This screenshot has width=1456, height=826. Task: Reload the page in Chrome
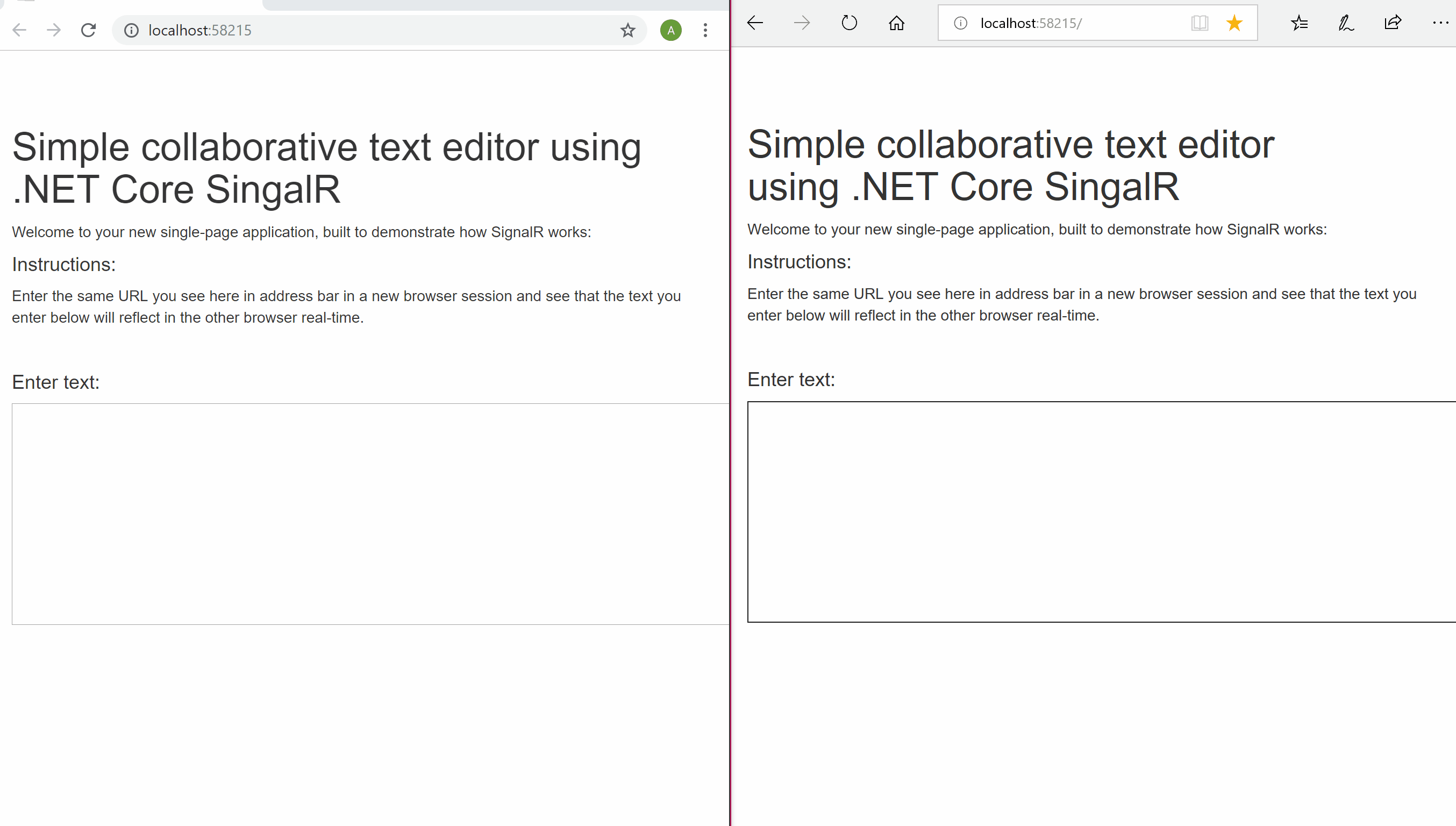89,30
